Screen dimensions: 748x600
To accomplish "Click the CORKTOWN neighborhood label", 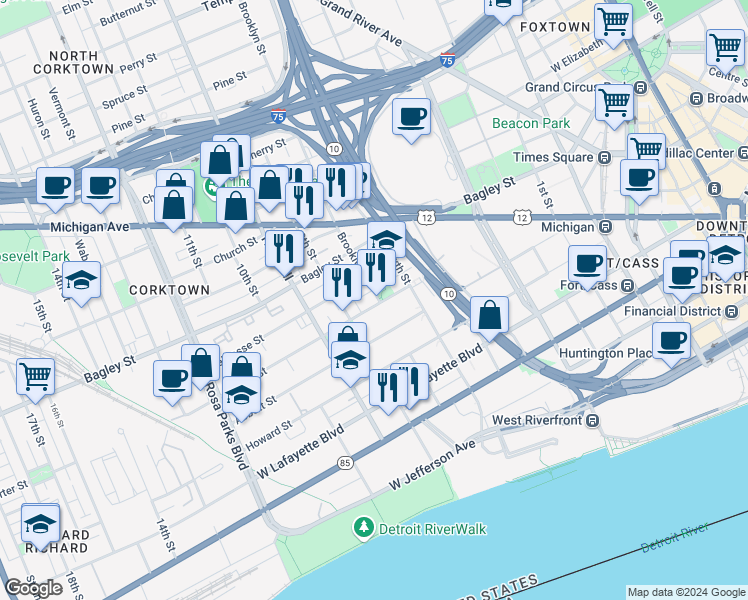I will click(169, 290).
